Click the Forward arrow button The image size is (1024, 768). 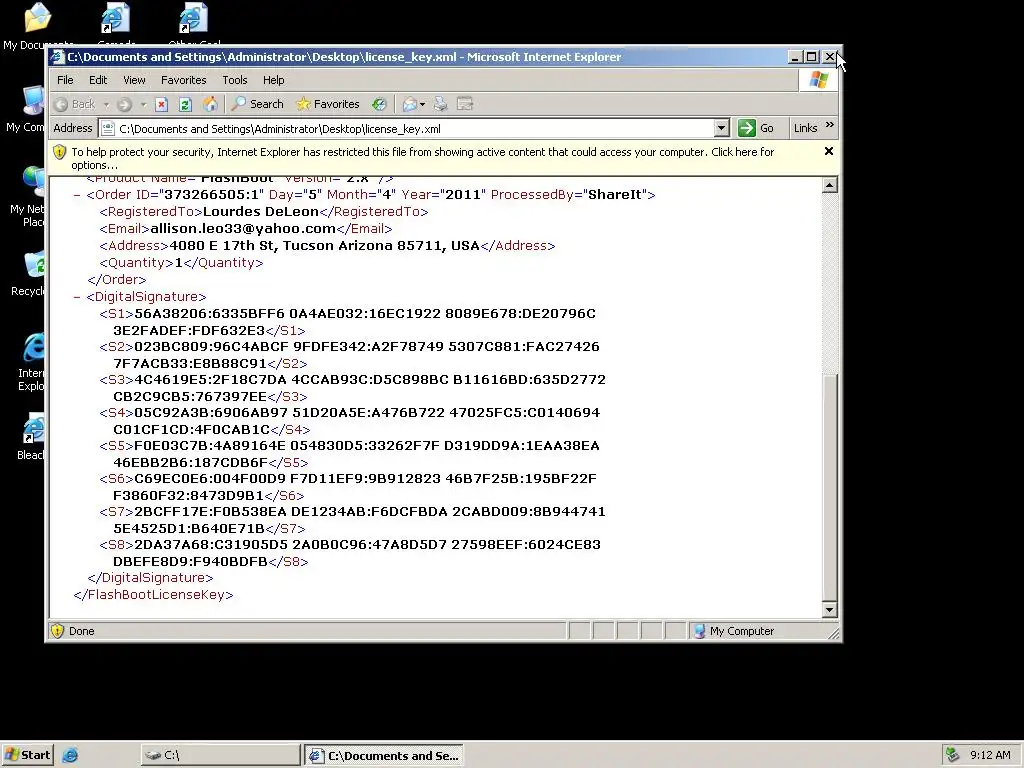click(125, 104)
